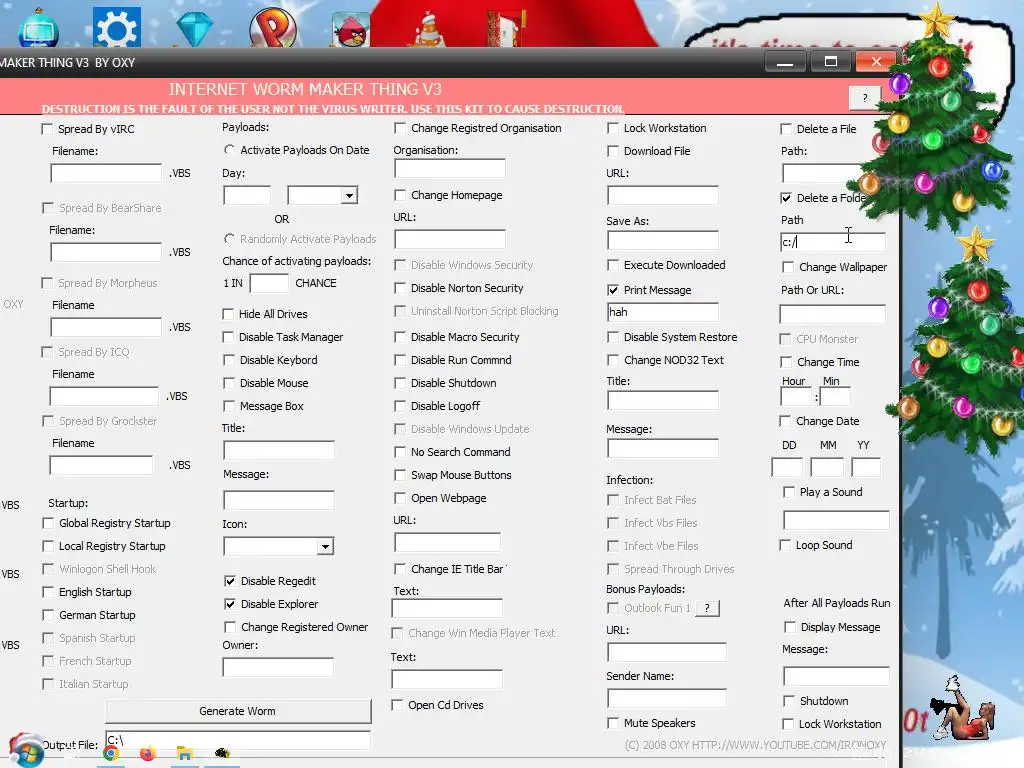Open the blue diamond game desktop icon

pyautogui.click(x=195, y=29)
